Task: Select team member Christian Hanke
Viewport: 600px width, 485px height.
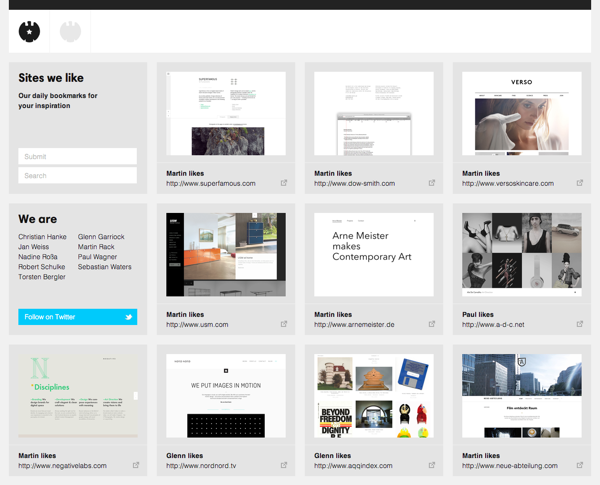Action: (x=42, y=237)
